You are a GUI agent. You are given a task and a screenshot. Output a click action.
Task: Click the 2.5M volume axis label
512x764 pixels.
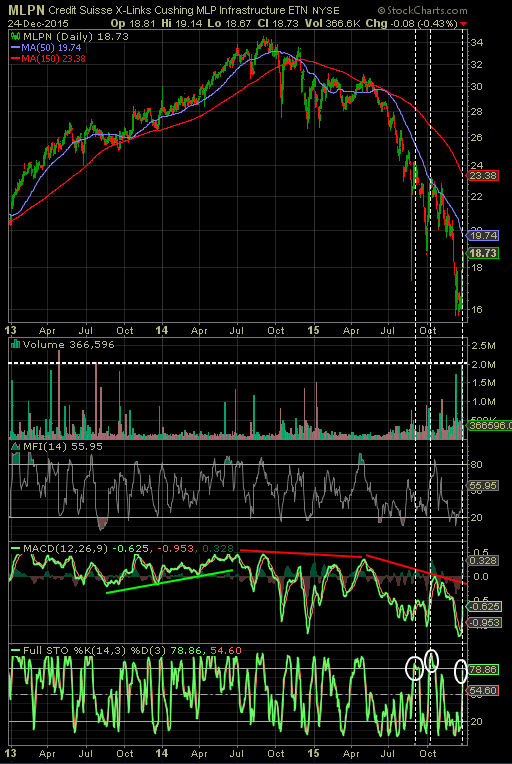coord(481,345)
